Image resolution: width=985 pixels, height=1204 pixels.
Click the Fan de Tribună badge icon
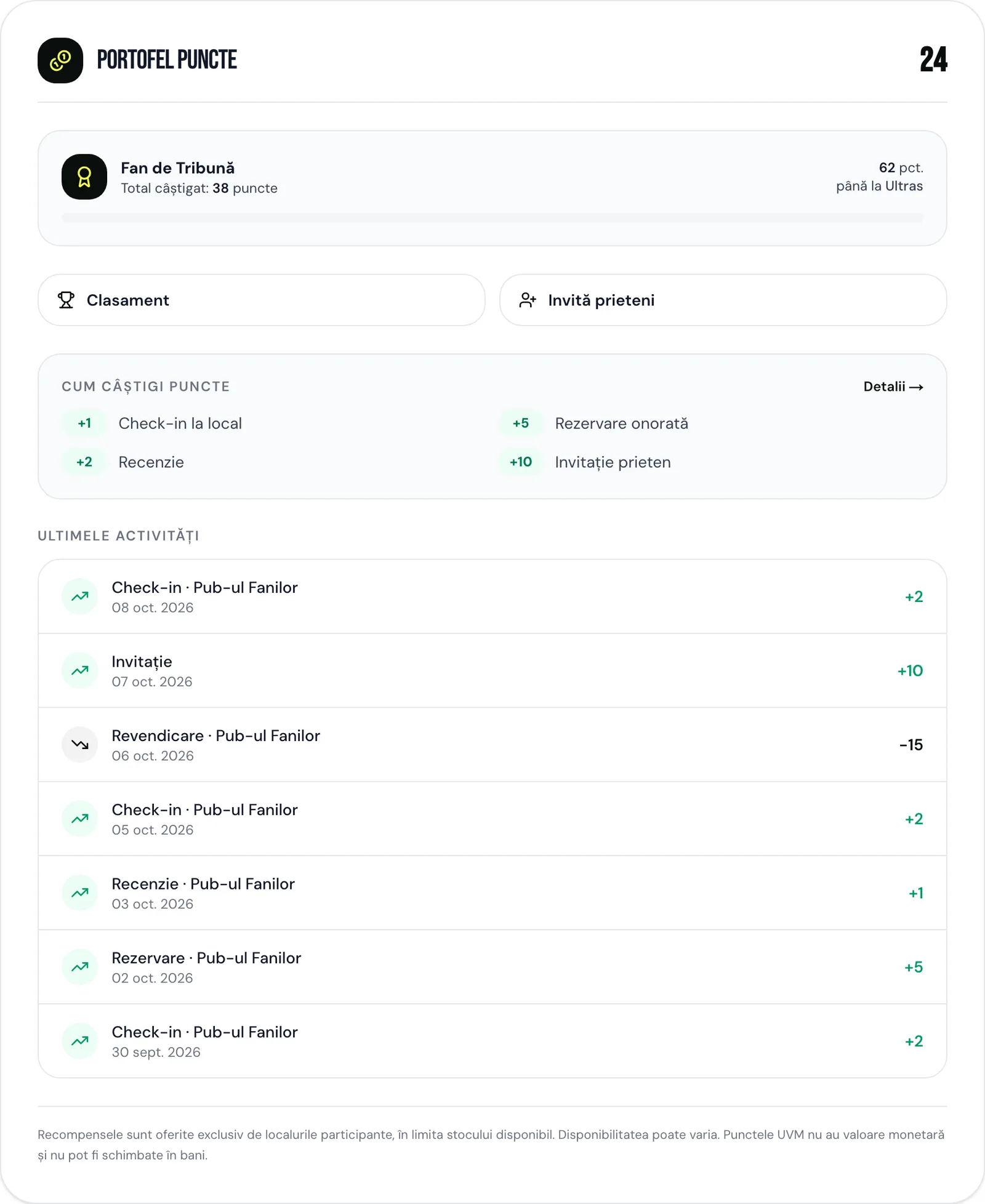point(84,177)
